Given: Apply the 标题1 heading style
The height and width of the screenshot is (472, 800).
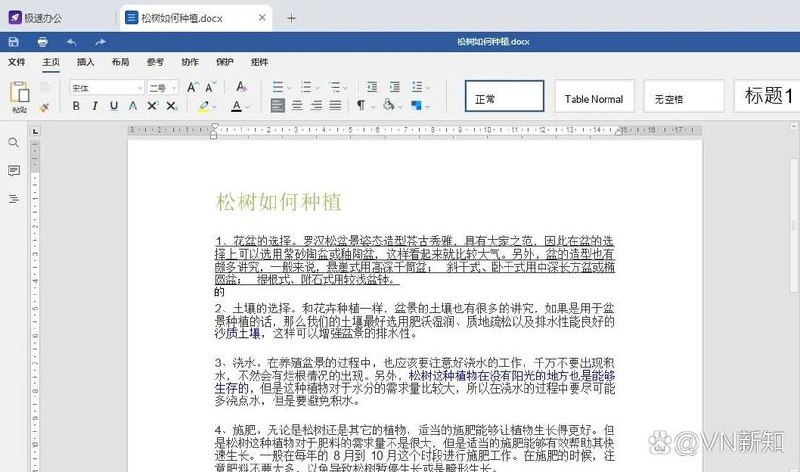Looking at the screenshot, I should 767,96.
